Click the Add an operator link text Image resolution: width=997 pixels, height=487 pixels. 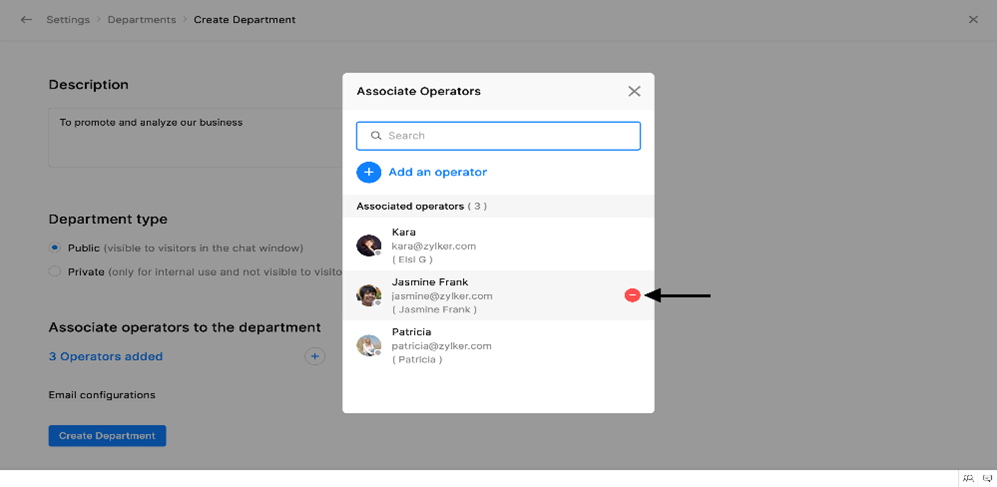(x=437, y=172)
